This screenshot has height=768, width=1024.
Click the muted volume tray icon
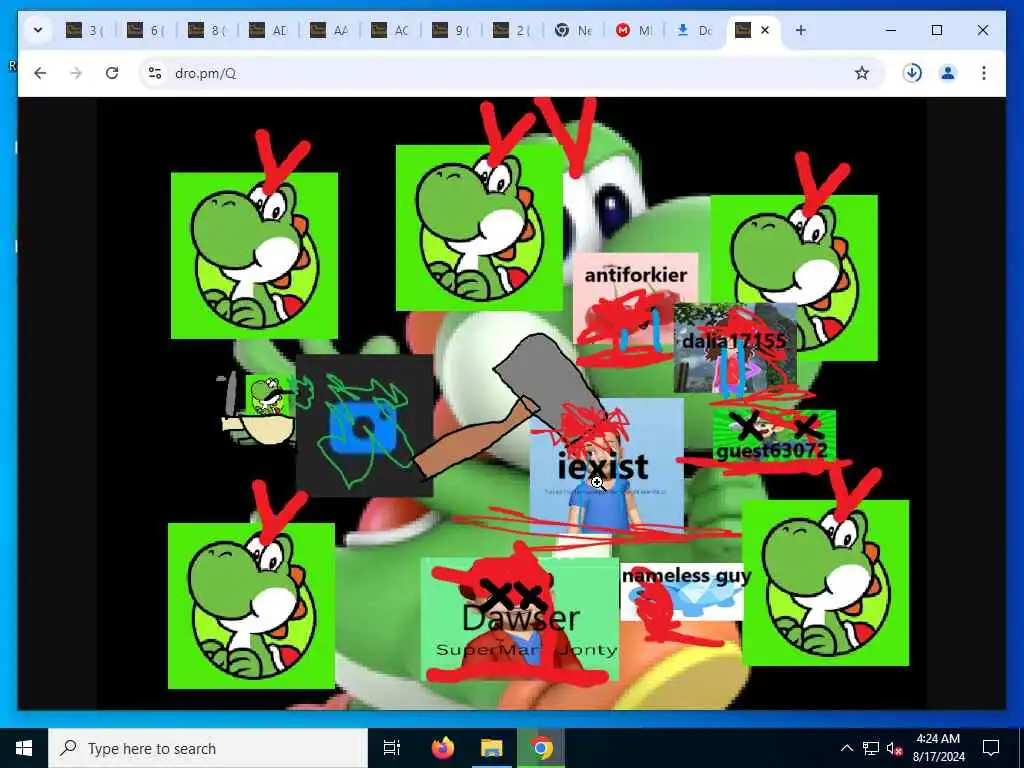895,748
